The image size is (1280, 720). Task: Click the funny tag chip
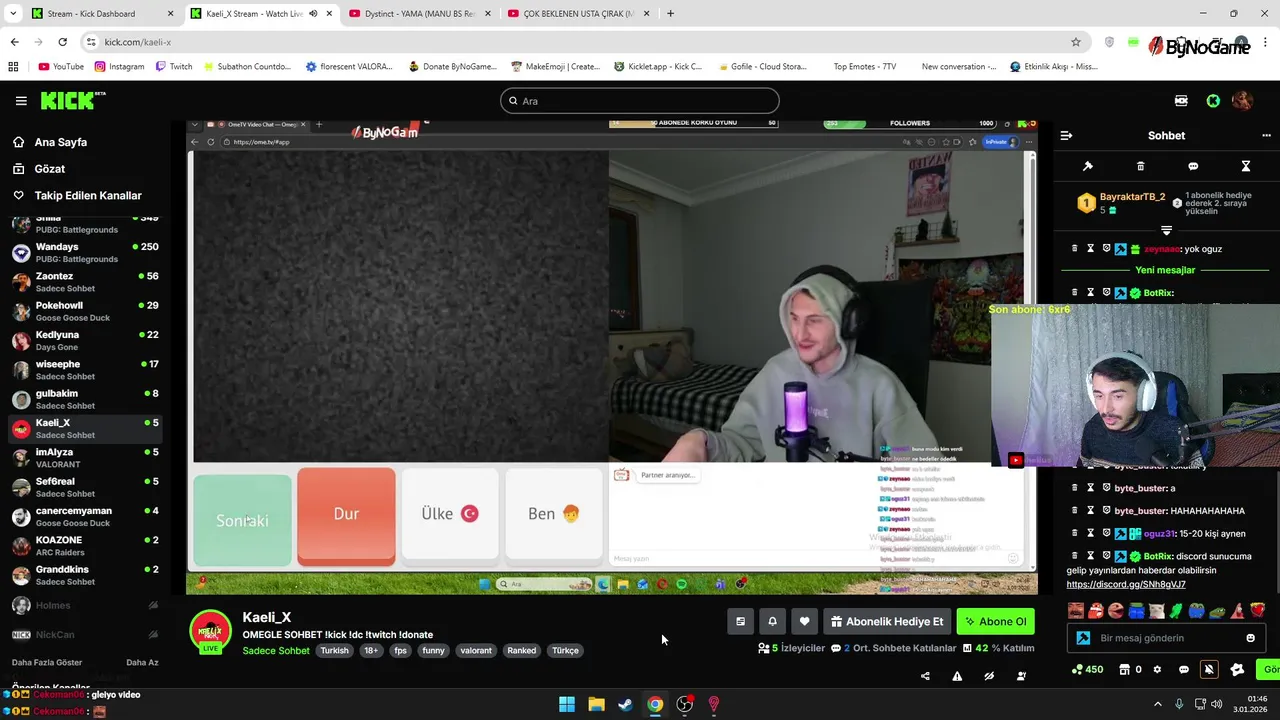pos(433,651)
